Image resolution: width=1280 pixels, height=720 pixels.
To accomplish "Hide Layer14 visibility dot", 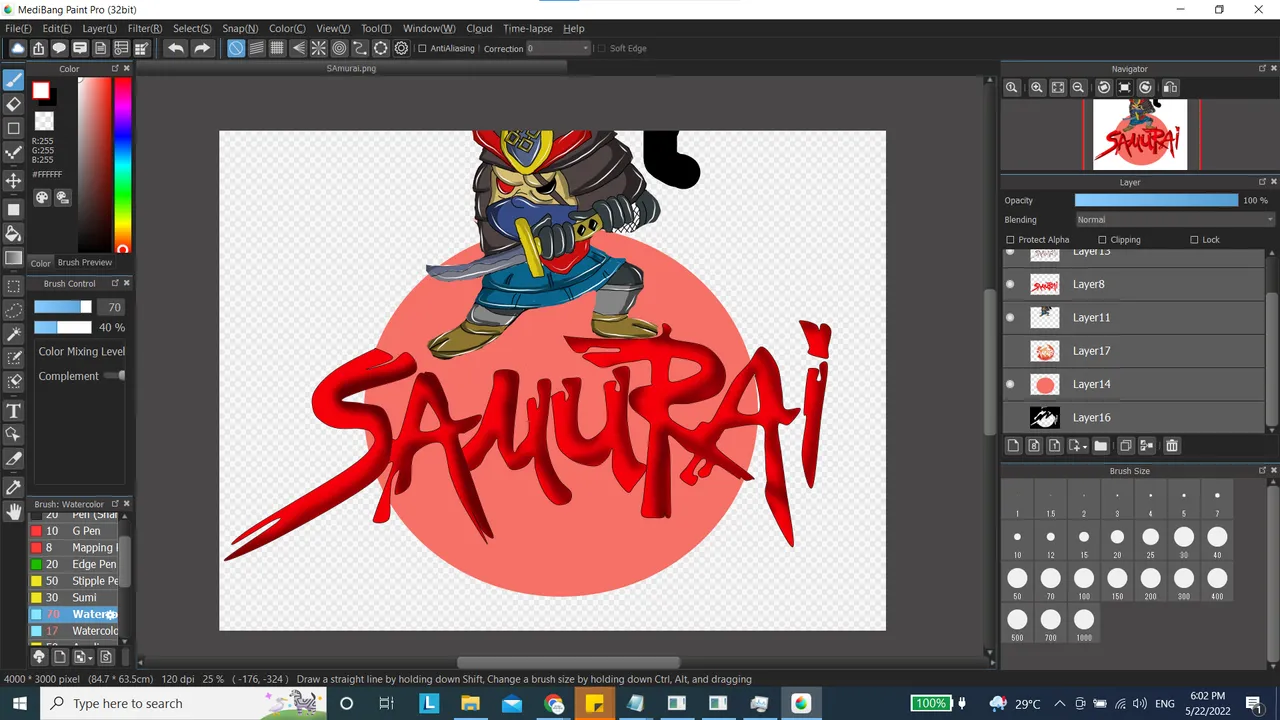I will (x=1010, y=384).
